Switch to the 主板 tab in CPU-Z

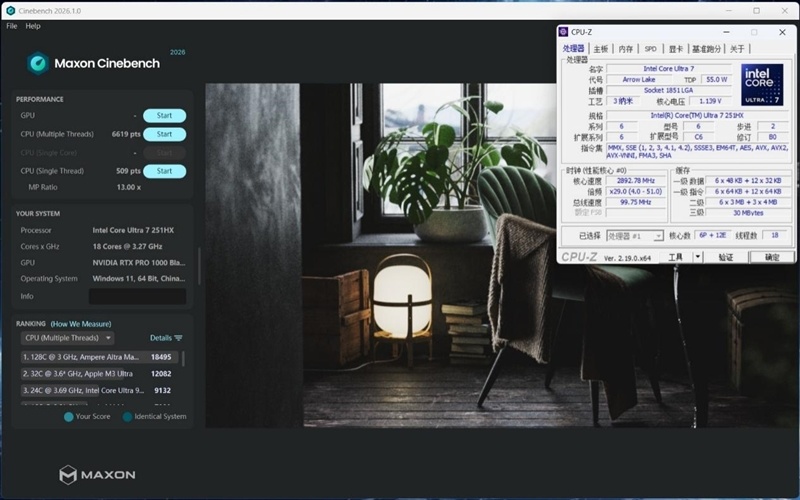(601, 49)
